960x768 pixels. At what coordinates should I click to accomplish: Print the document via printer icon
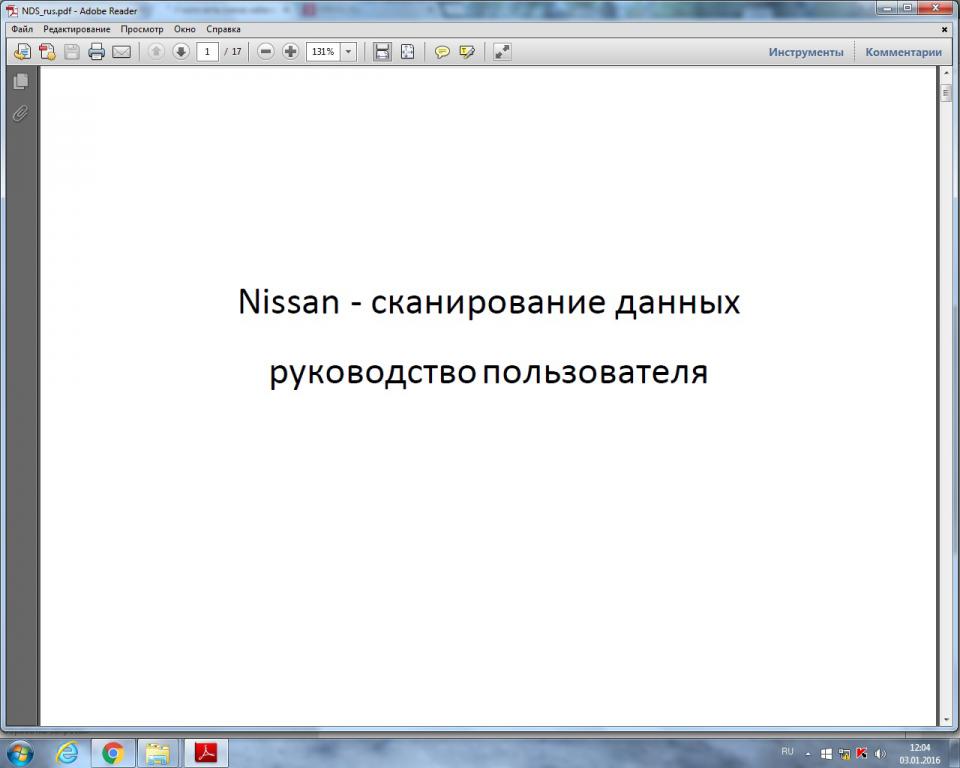pos(97,52)
